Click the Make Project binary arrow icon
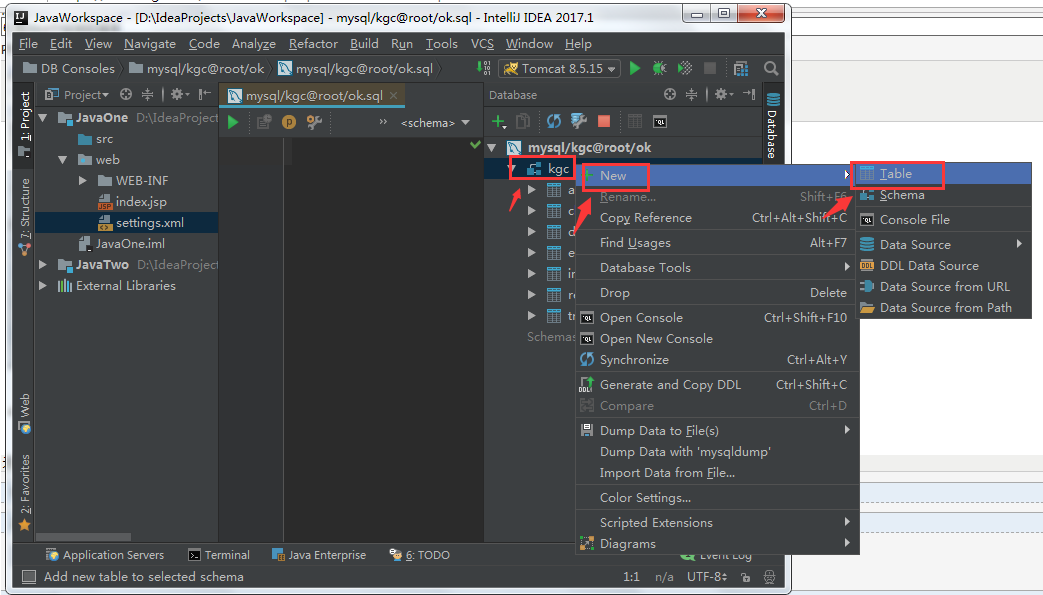The height and width of the screenshot is (595, 1043). tap(484, 69)
